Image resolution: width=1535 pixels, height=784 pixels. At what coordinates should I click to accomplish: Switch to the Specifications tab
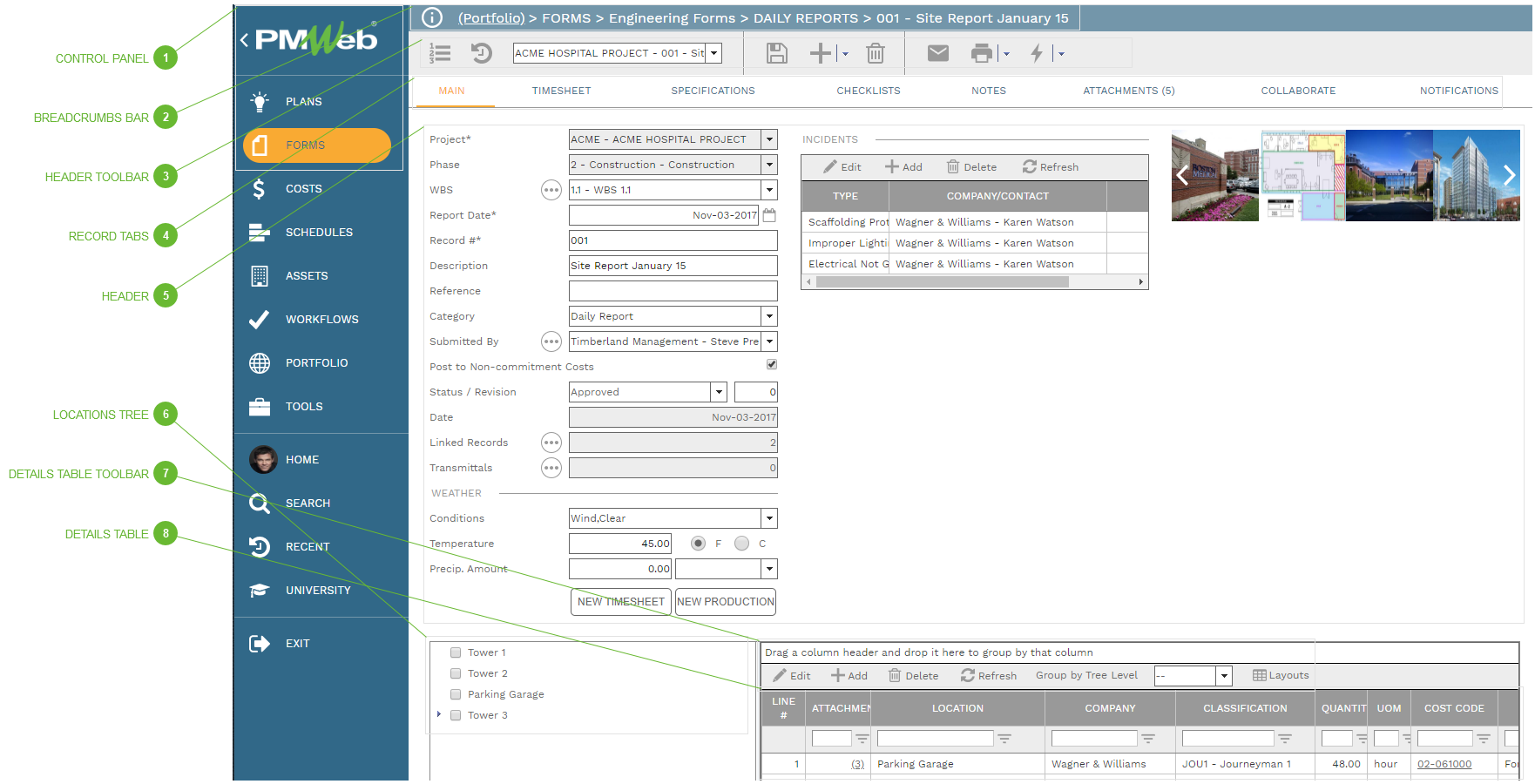(x=713, y=91)
